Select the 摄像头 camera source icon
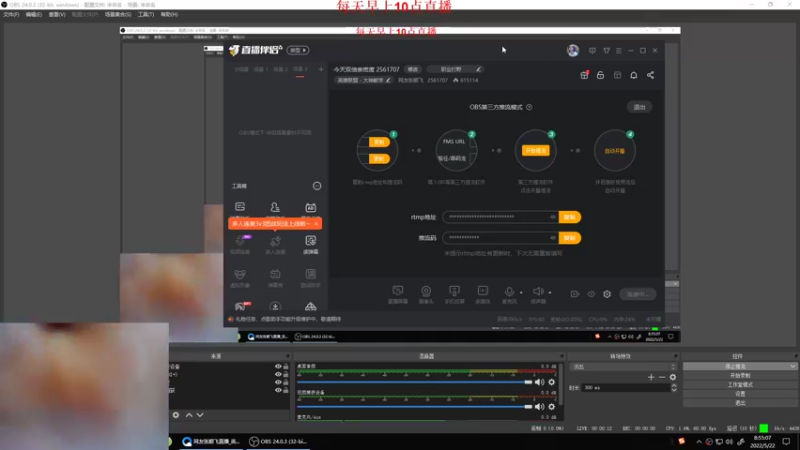 coord(426,291)
